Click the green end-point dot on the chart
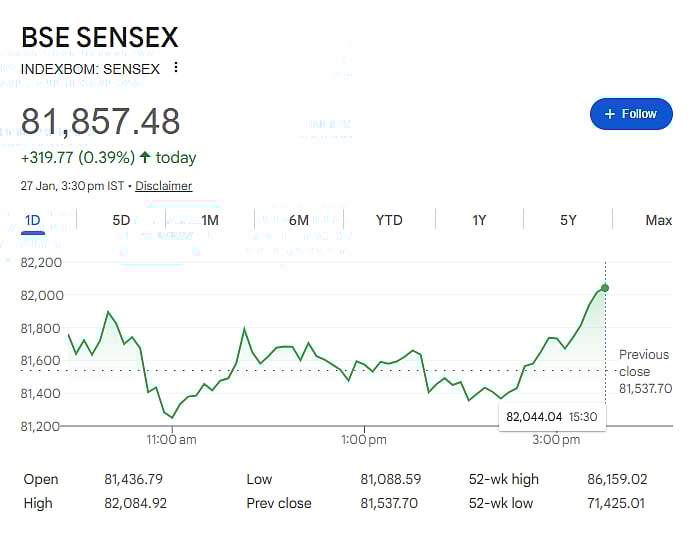Screen dimensions: 690x540 tap(605, 288)
